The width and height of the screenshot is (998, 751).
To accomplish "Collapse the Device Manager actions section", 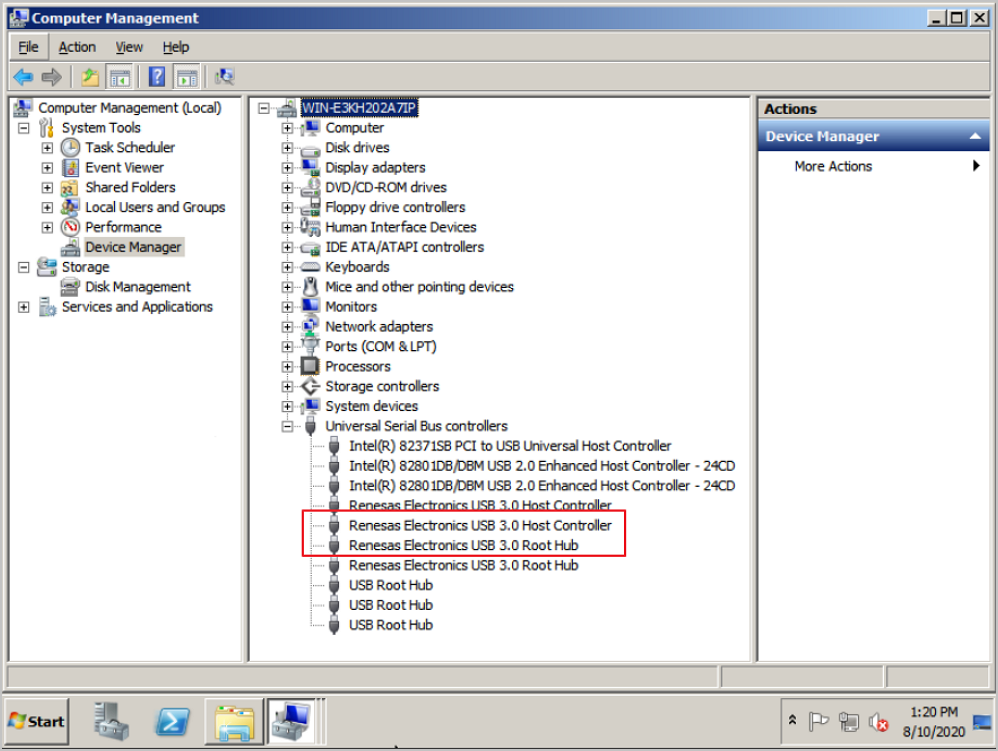I will pos(975,136).
